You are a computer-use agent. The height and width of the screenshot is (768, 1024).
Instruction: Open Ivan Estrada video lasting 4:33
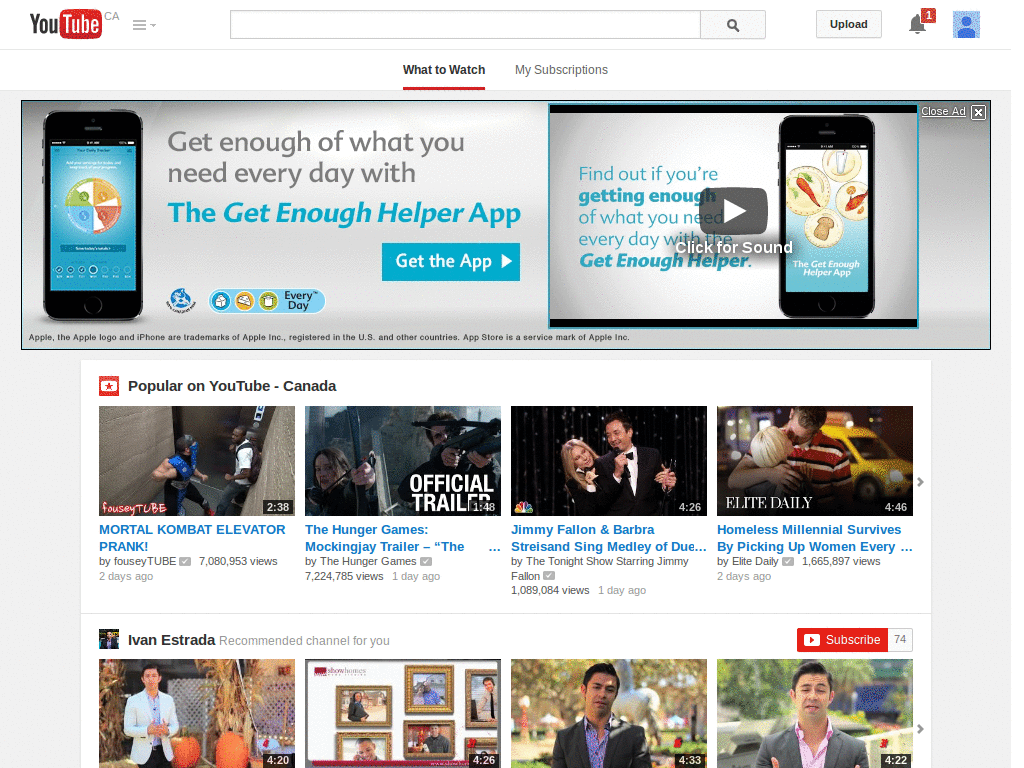[609, 713]
